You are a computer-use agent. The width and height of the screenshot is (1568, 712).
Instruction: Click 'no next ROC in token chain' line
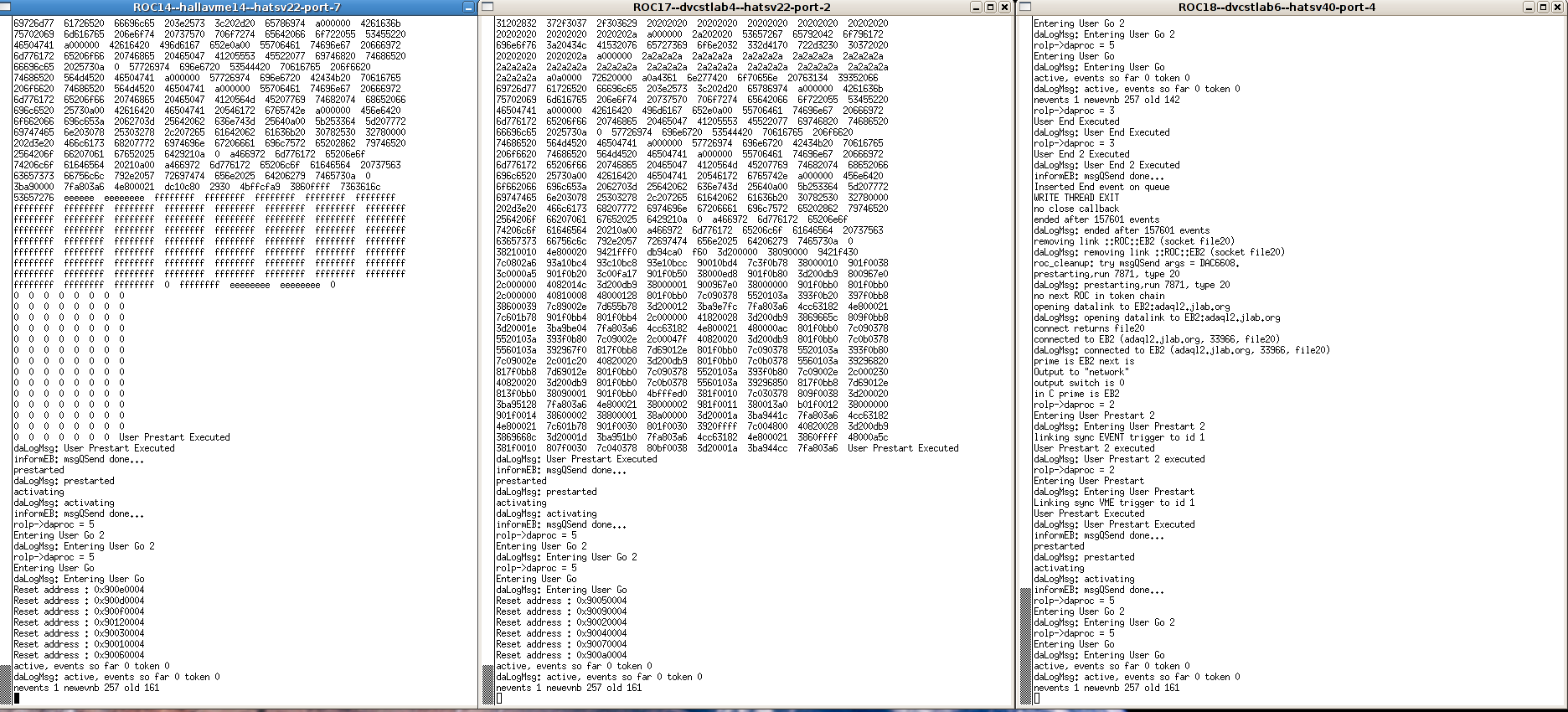coord(1099,296)
